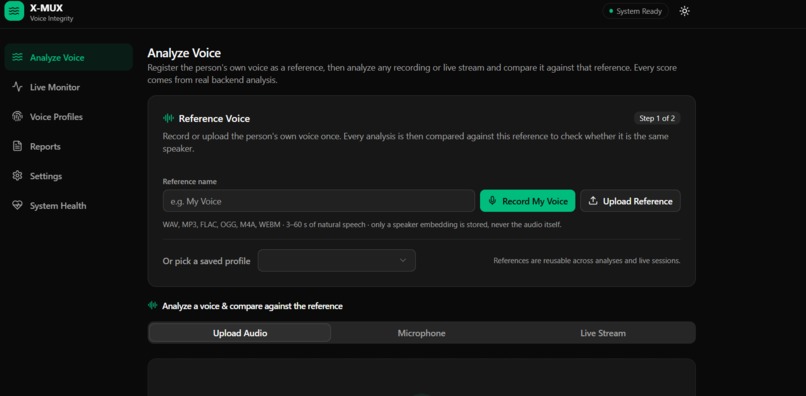Click the microphone icon in Record My Voice
The height and width of the screenshot is (396, 806).
pyautogui.click(x=492, y=201)
